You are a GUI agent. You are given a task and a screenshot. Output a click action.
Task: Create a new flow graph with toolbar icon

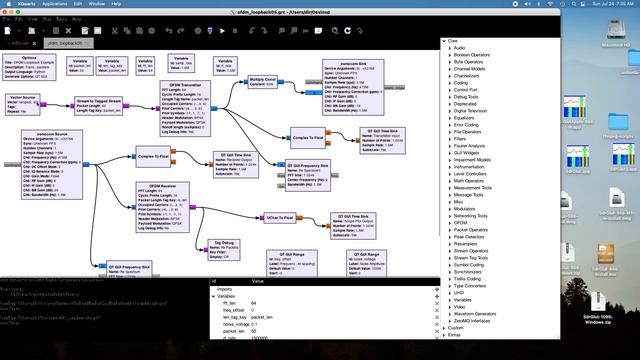[8, 31]
